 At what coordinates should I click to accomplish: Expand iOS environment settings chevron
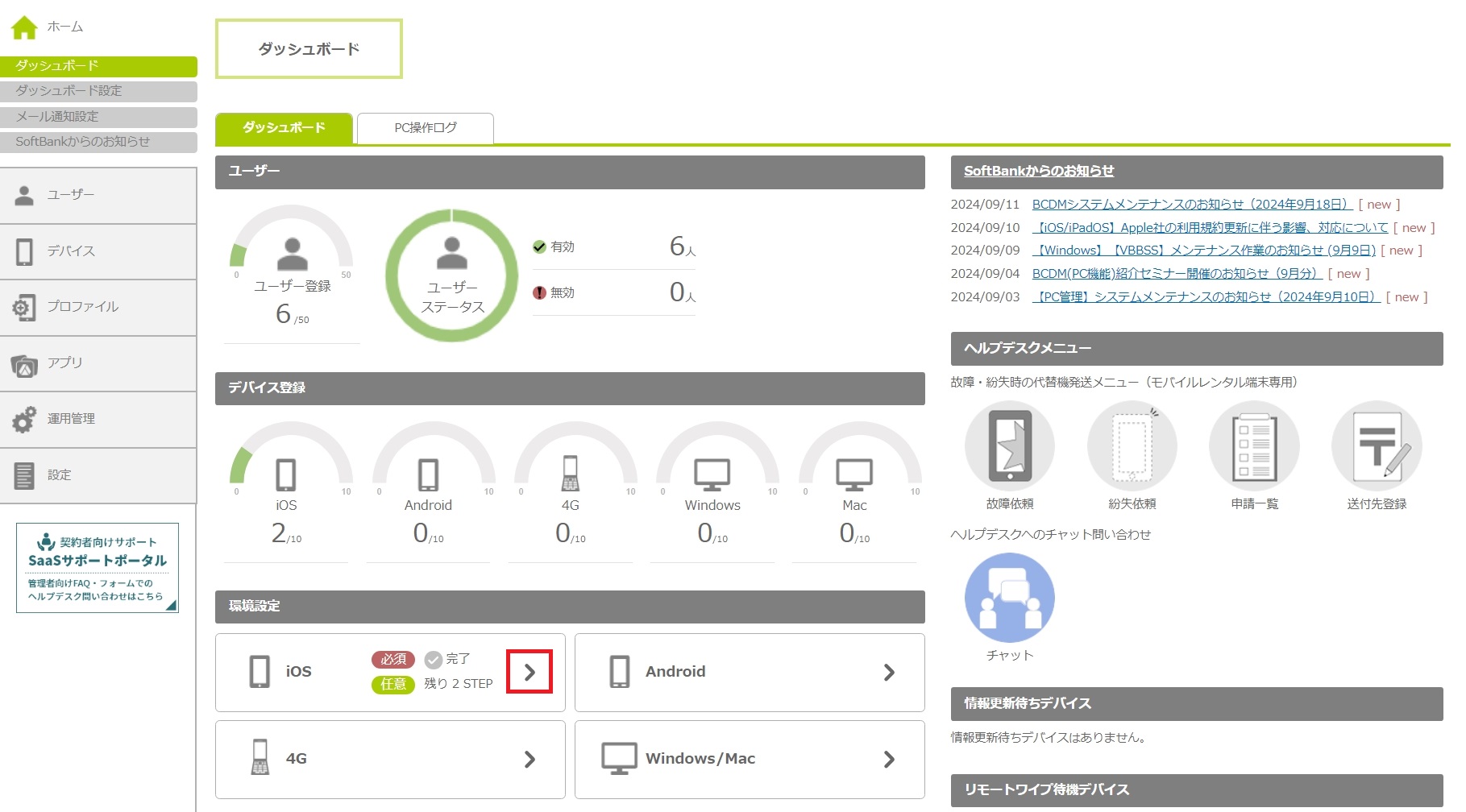coord(530,672)
